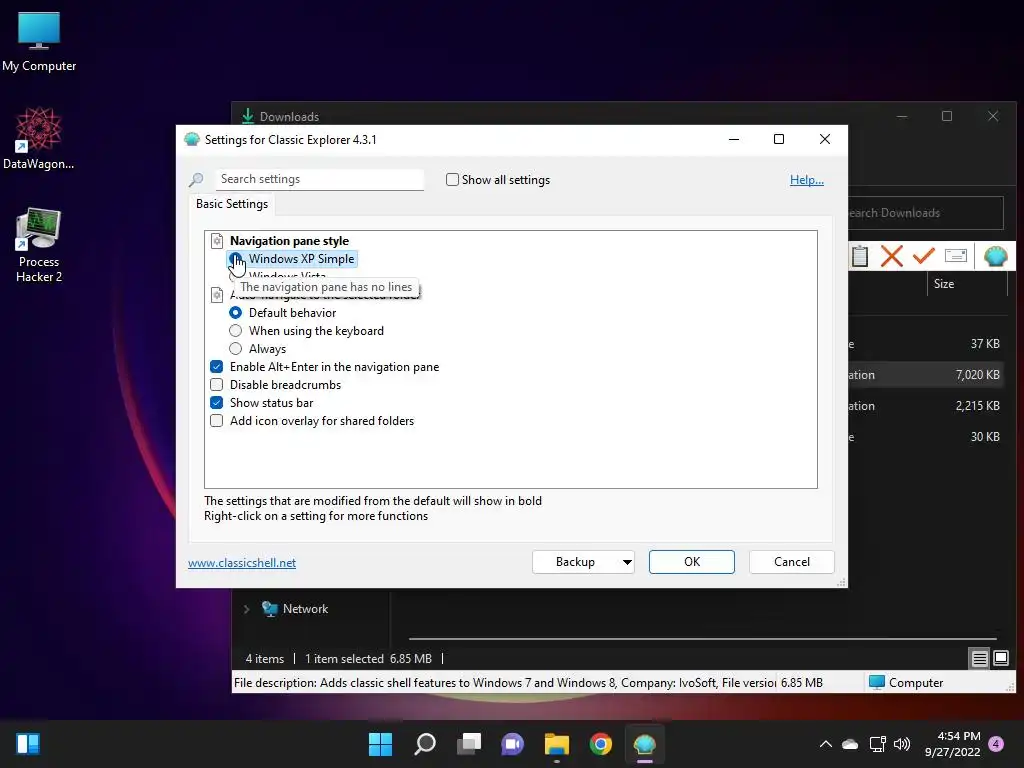Click the magnifier icon beside Search settings
This screenshot has width=1024, height=768.
pyautogui.click(x=196, y=180)
